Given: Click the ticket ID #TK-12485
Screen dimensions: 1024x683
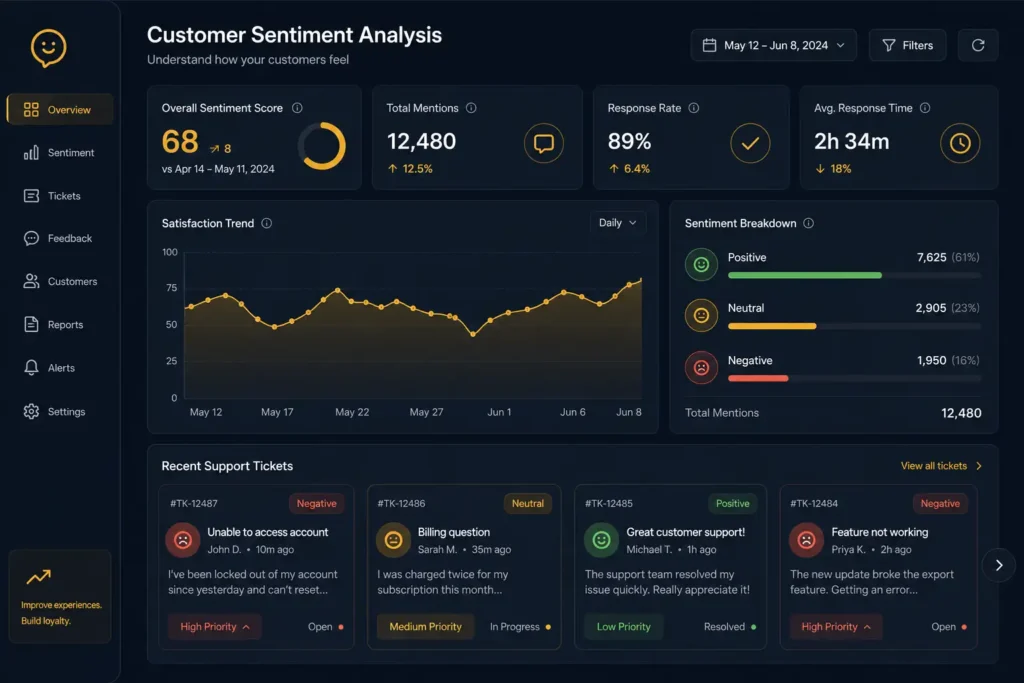Looking at the screenshot, I should click(x=609, y=503).
